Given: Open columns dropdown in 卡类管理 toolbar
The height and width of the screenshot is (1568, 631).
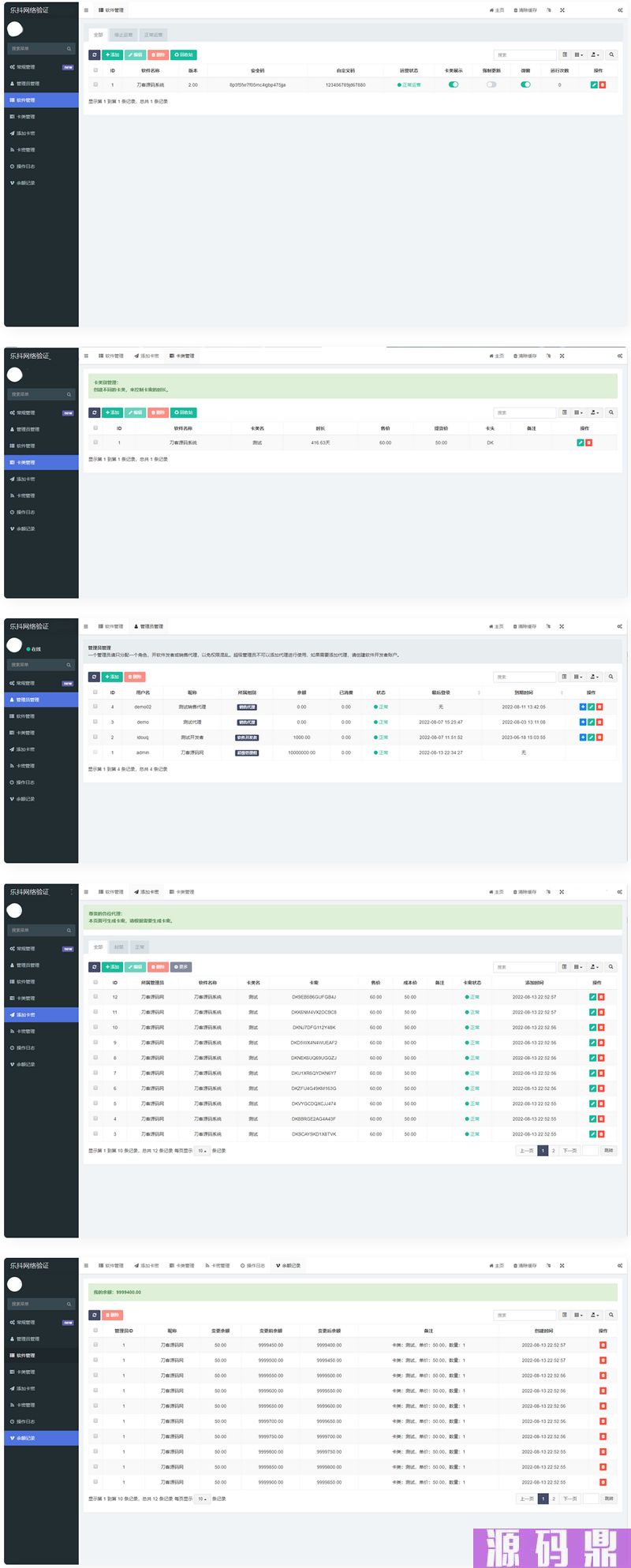Looking at the screenshot, I should click(x=579, y=413).
